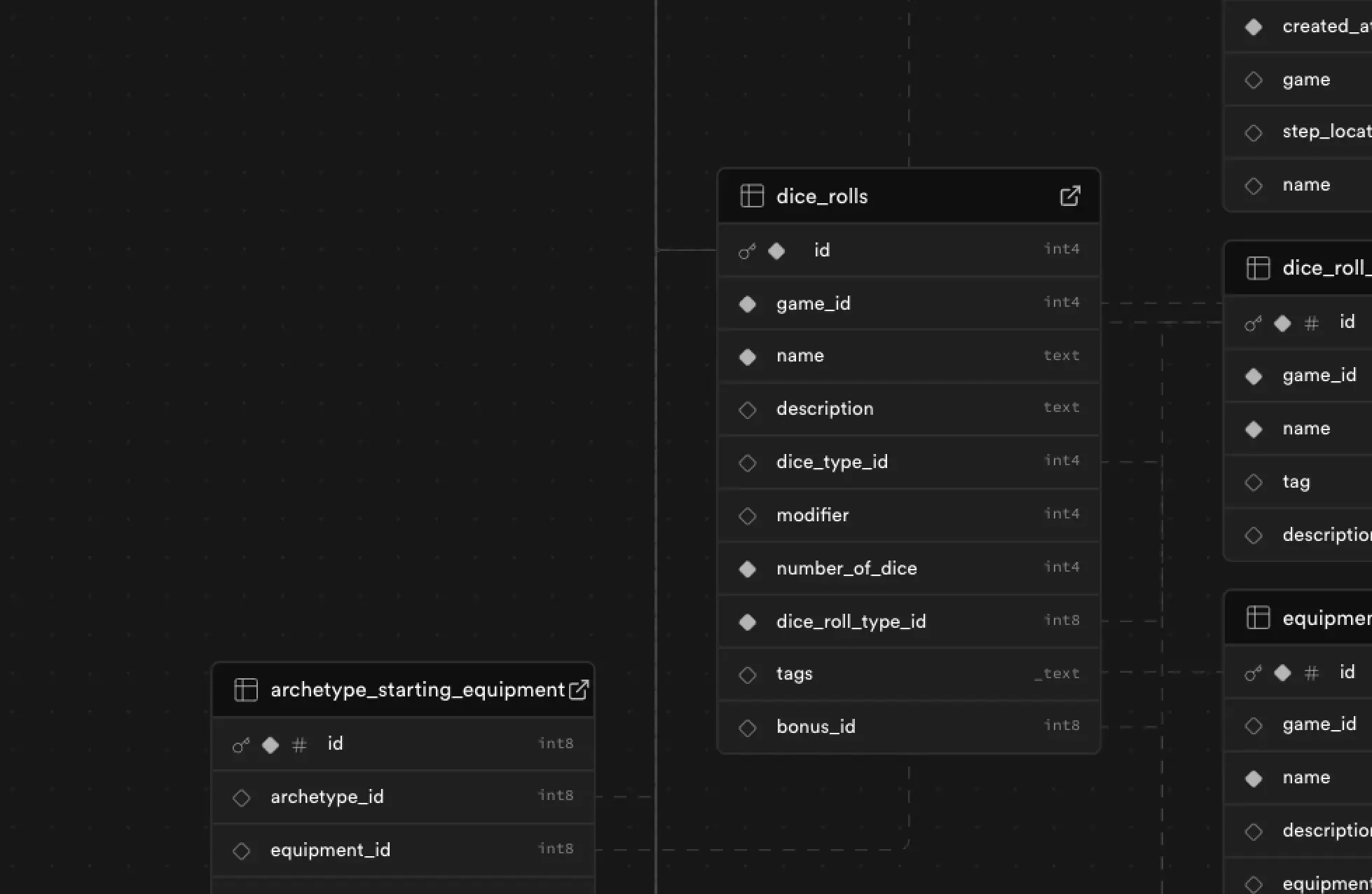
Task: Select the number_of_dice column row
Action: 846,568
